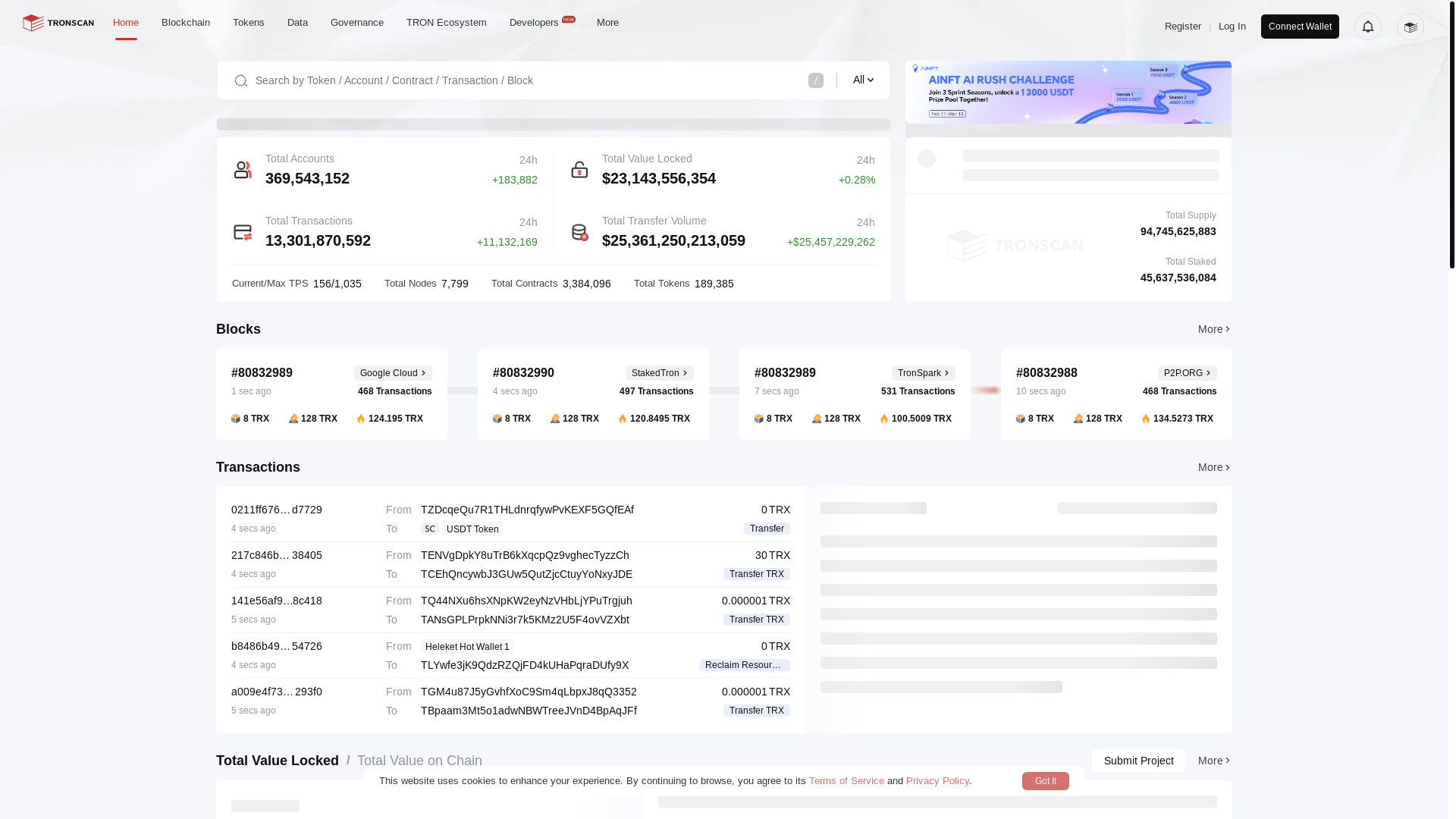Open the notifications bell

(x=1368, y=27)
